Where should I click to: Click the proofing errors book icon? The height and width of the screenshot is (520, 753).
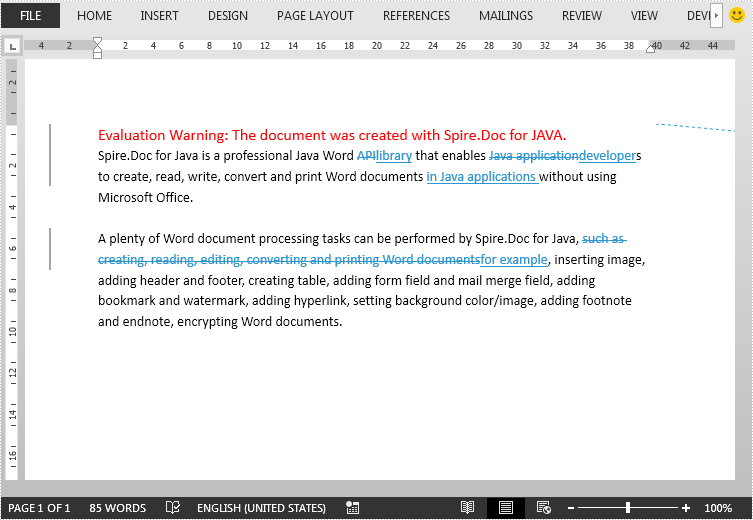172,508
